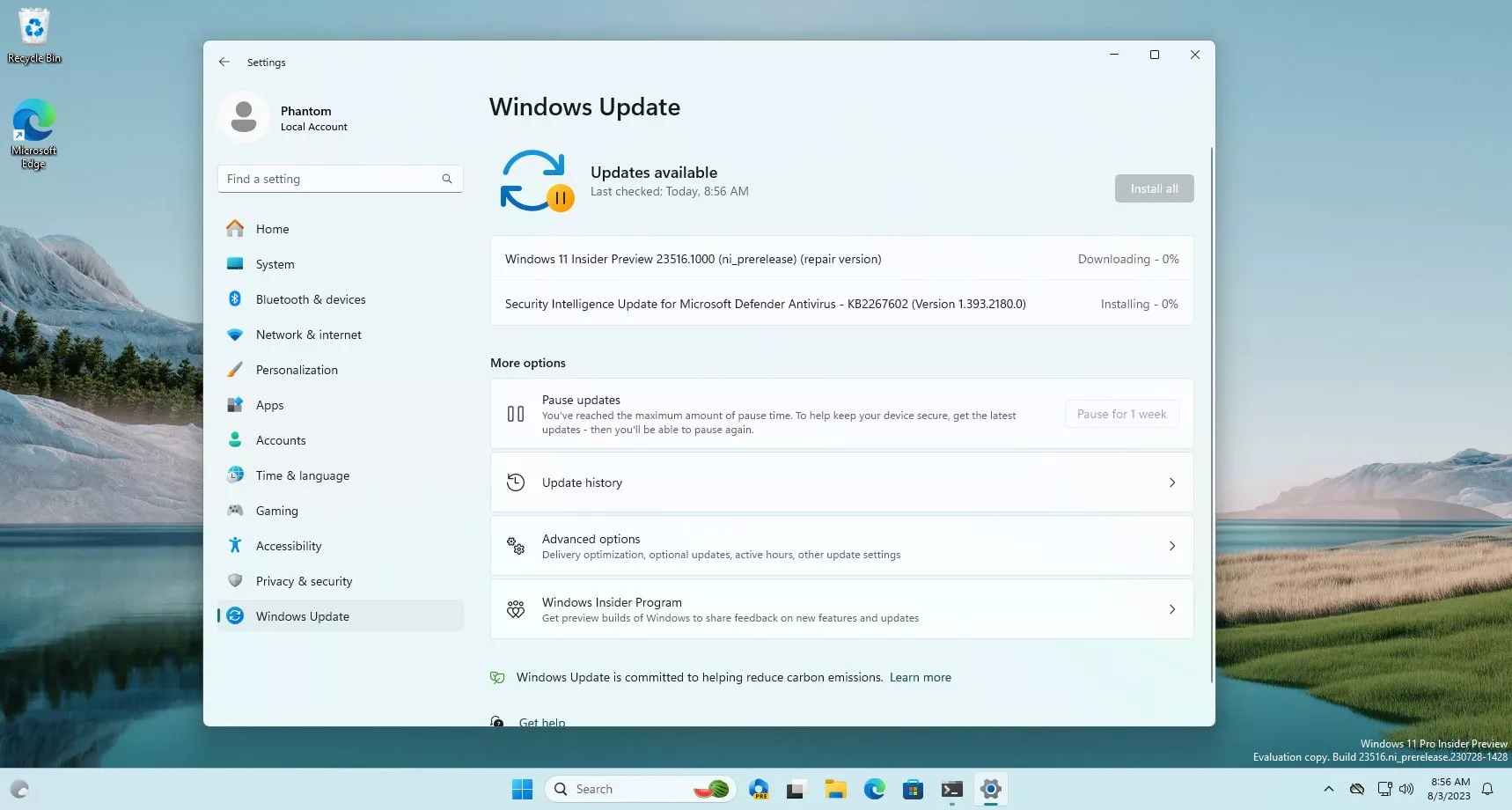Viewport: 1512px width, 810px height.
Task: Click the back arrow in Settings
Action: click(224, 62)
